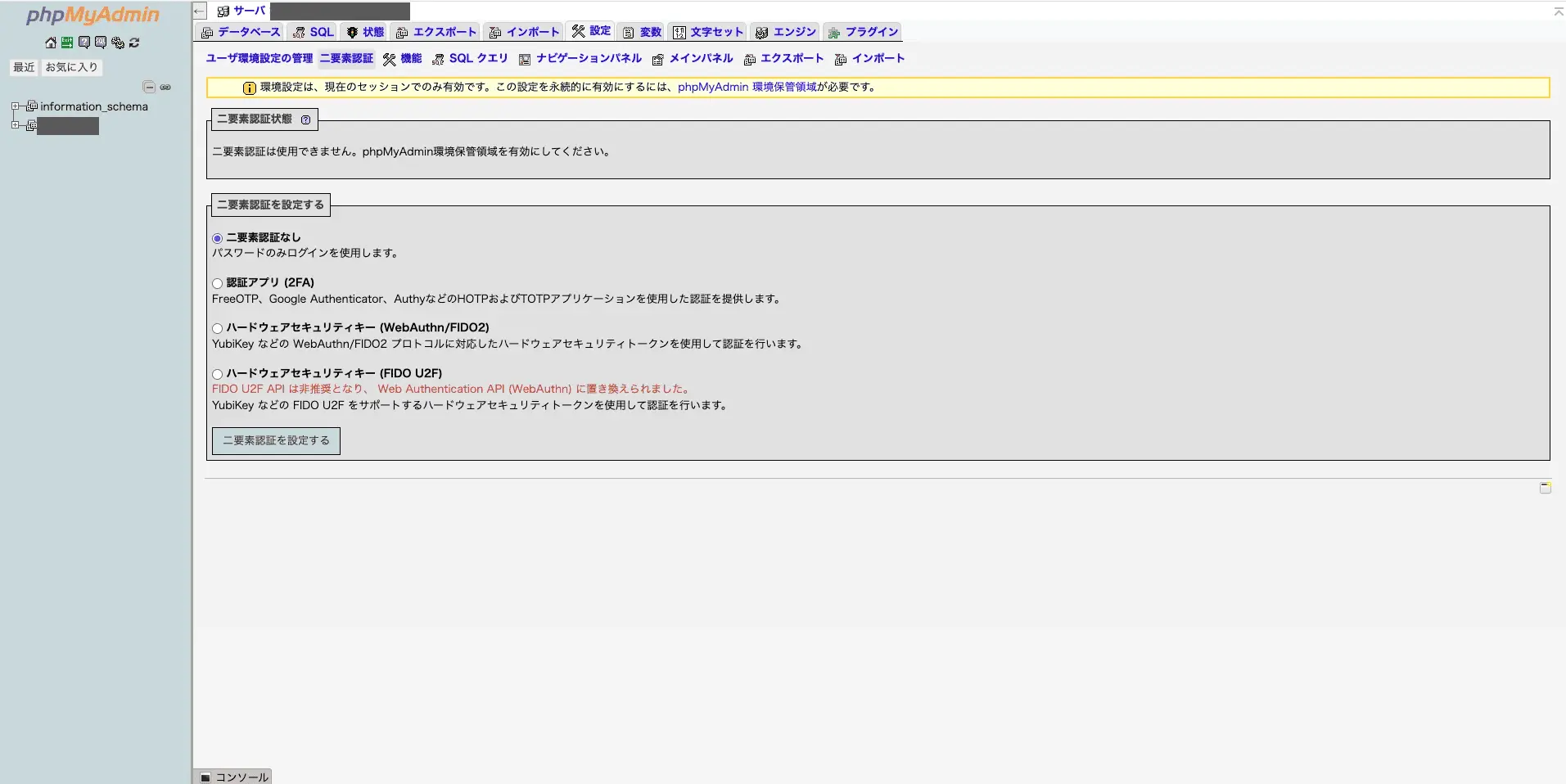This screenshot has width=1566, height=784.
Task: Expand the redacted database tree node
Action: point(15,125)
